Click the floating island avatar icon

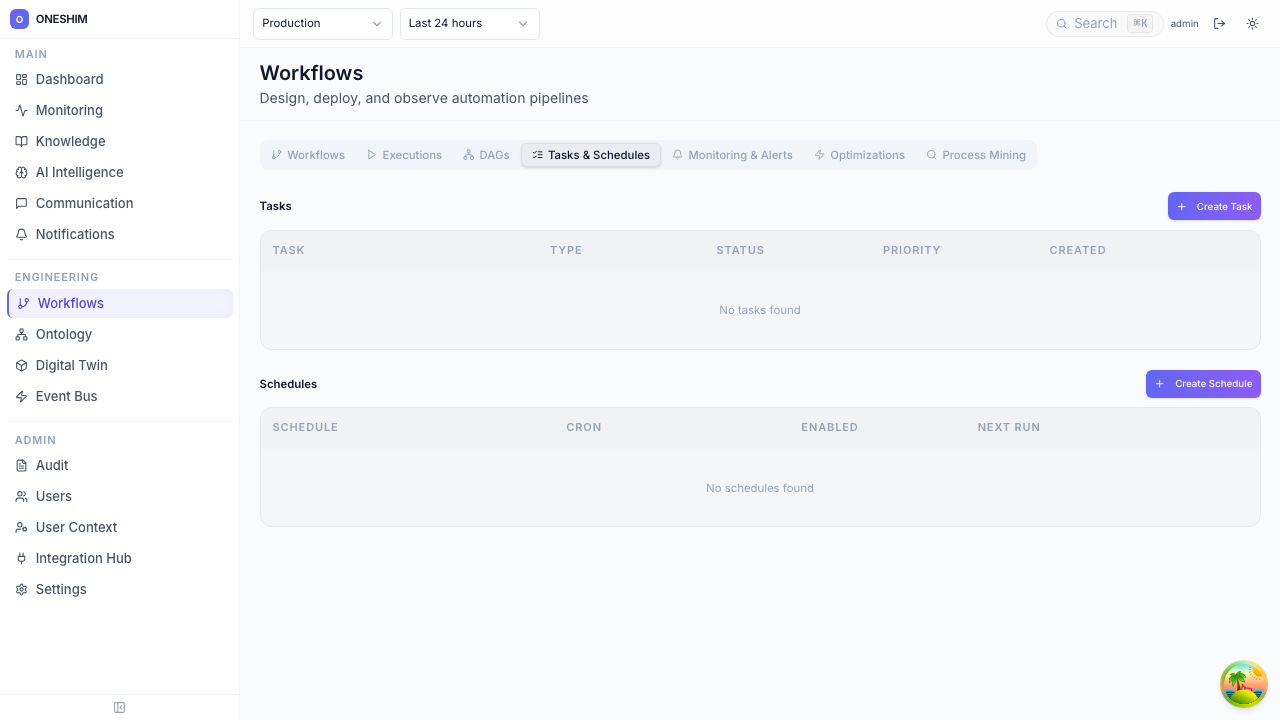pyautogui.click(x=1243, y=684)
